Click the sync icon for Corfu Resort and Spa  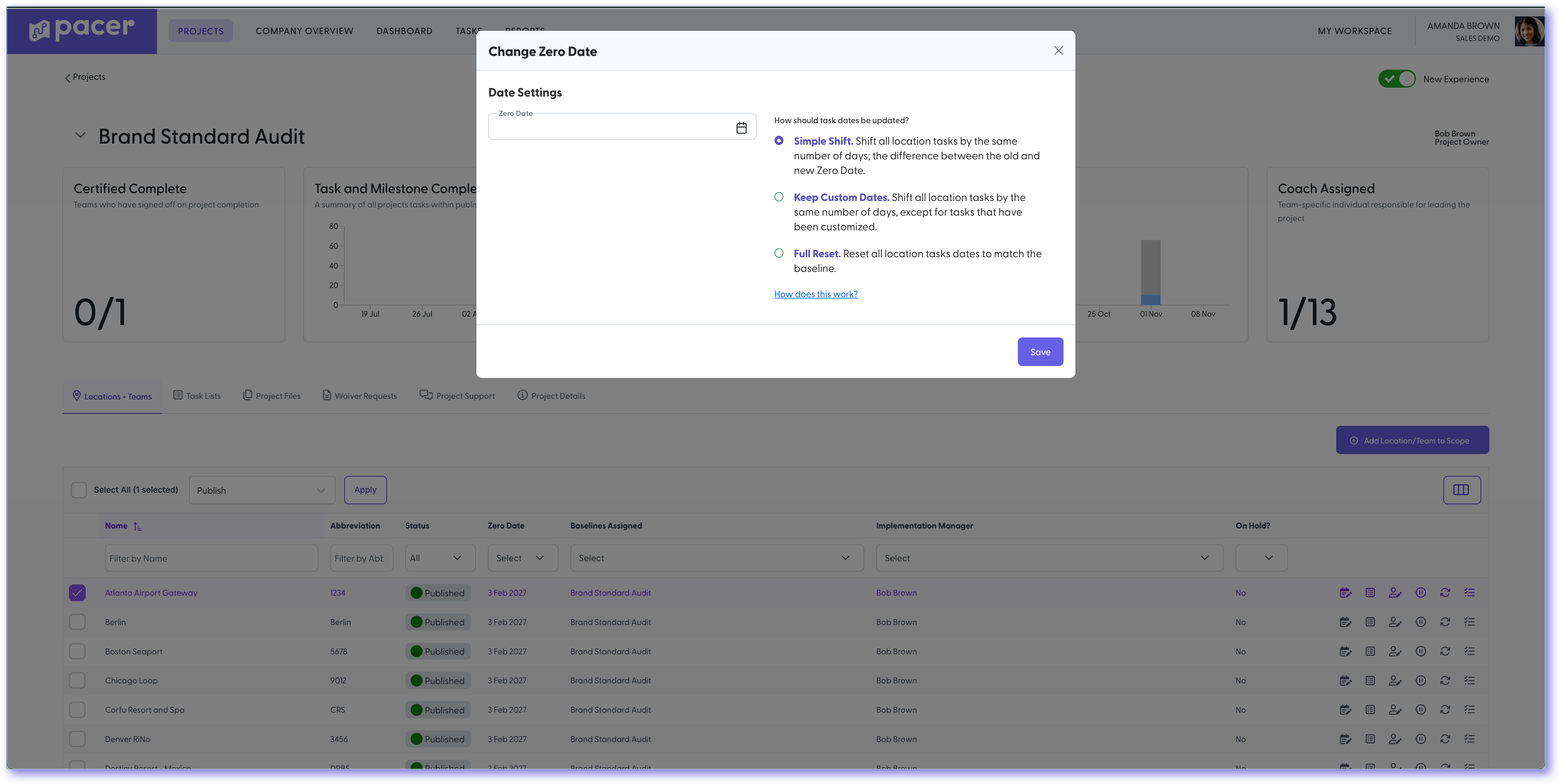point(1445,710)
